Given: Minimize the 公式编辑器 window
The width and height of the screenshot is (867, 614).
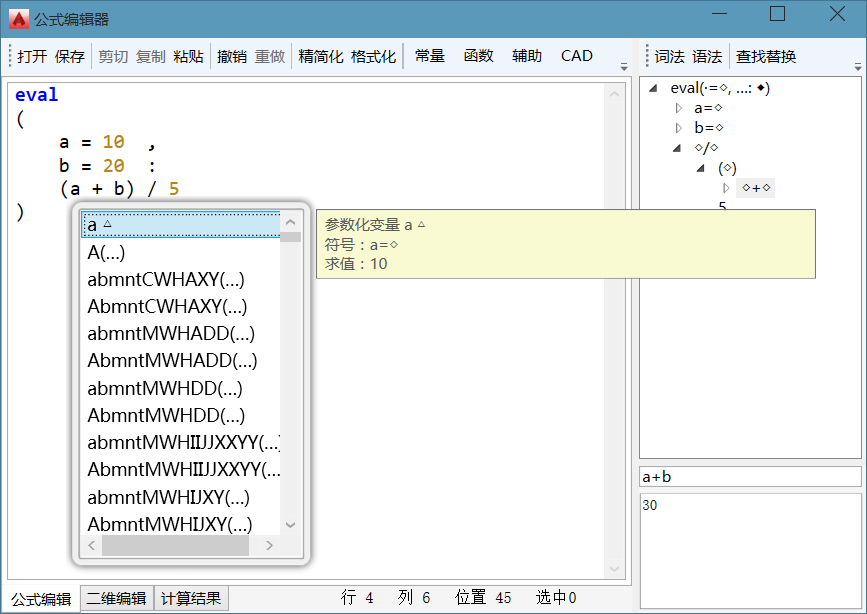Looking at the screenshot, I should click(719, 14).
